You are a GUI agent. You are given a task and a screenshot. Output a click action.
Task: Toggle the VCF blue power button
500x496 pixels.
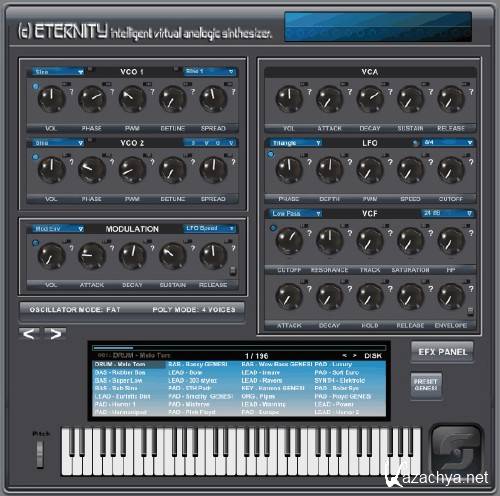coord(273,228)
